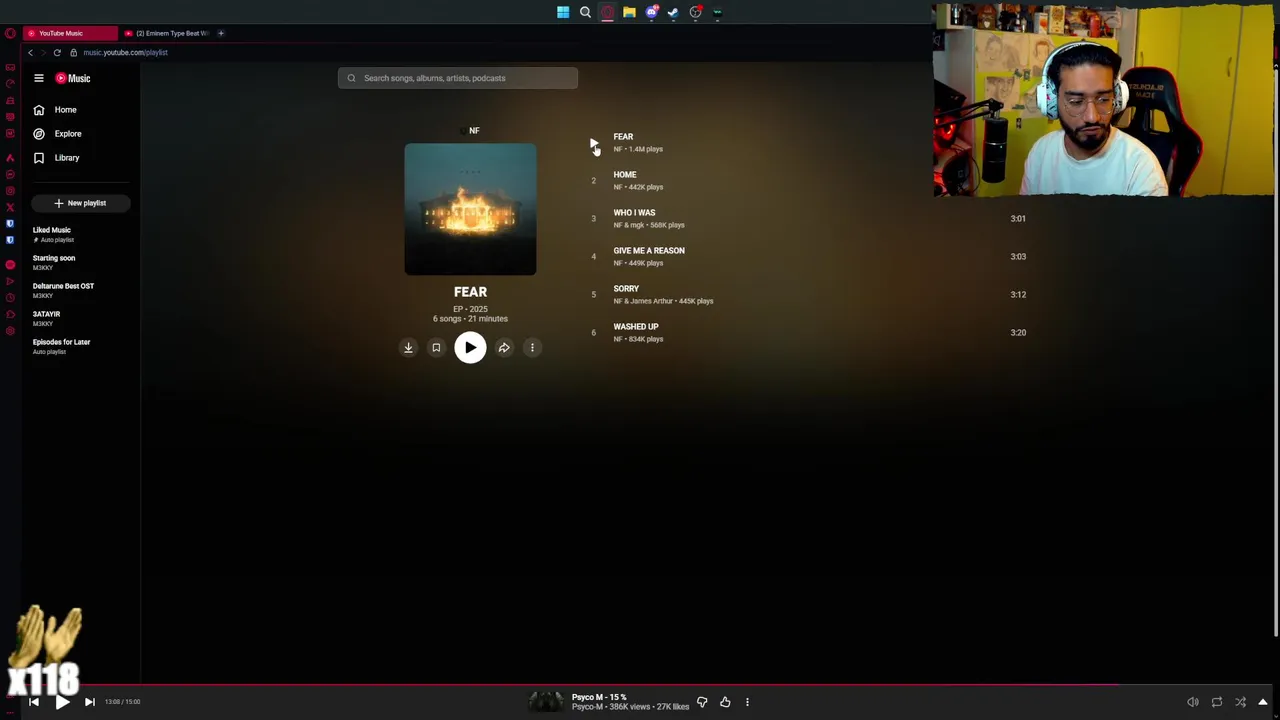Like the currently playing song
1280x720 pixels.
point(725,702)
